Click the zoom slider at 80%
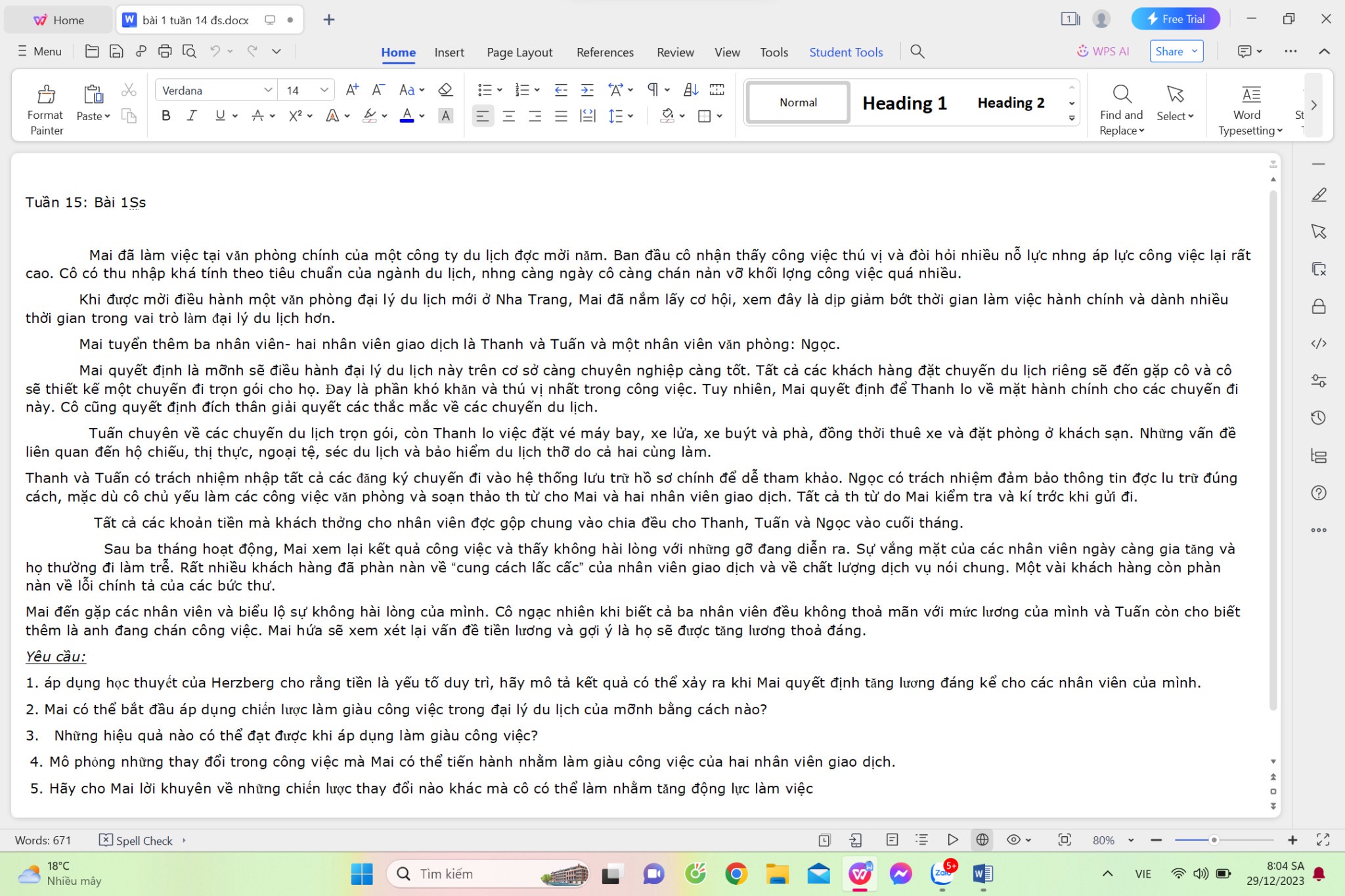1345x896 pixels. click(x=1214, y=840)
